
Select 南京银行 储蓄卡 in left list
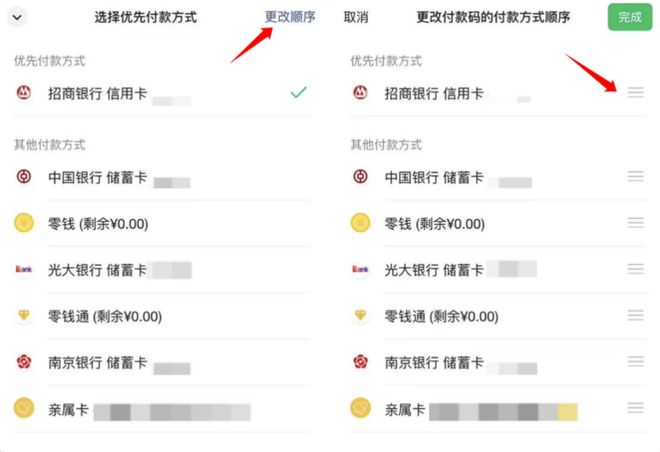[x=162, y=362]
